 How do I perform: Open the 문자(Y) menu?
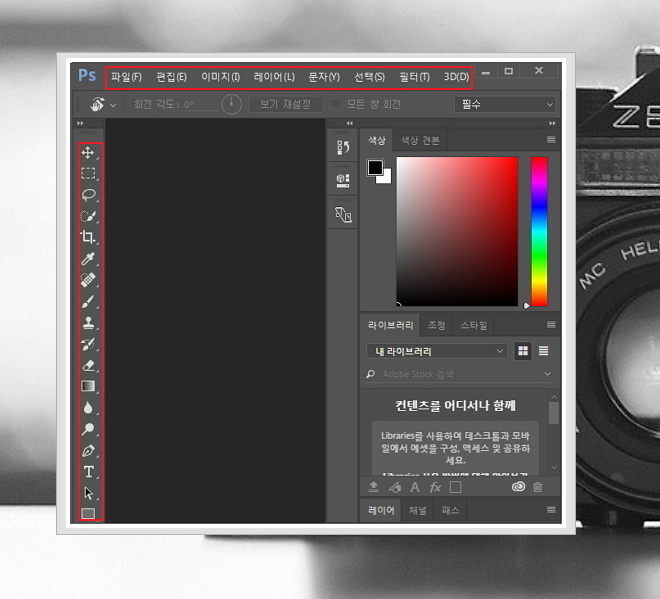point(324,77)
